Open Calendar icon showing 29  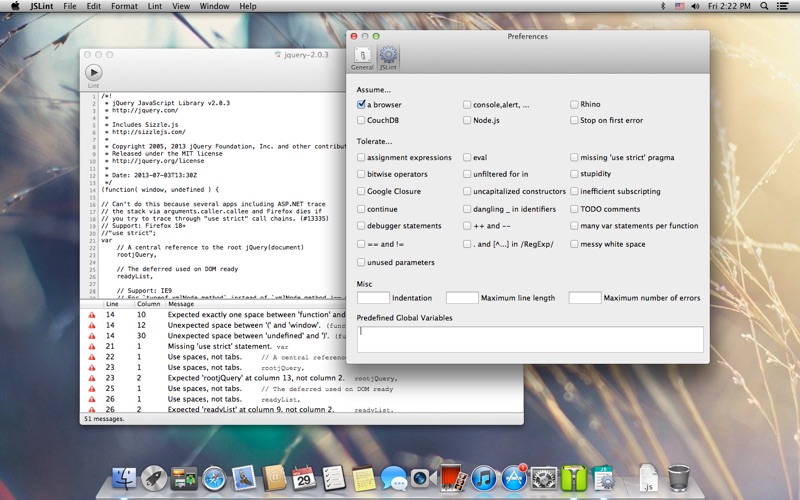[x=304, y=478]
